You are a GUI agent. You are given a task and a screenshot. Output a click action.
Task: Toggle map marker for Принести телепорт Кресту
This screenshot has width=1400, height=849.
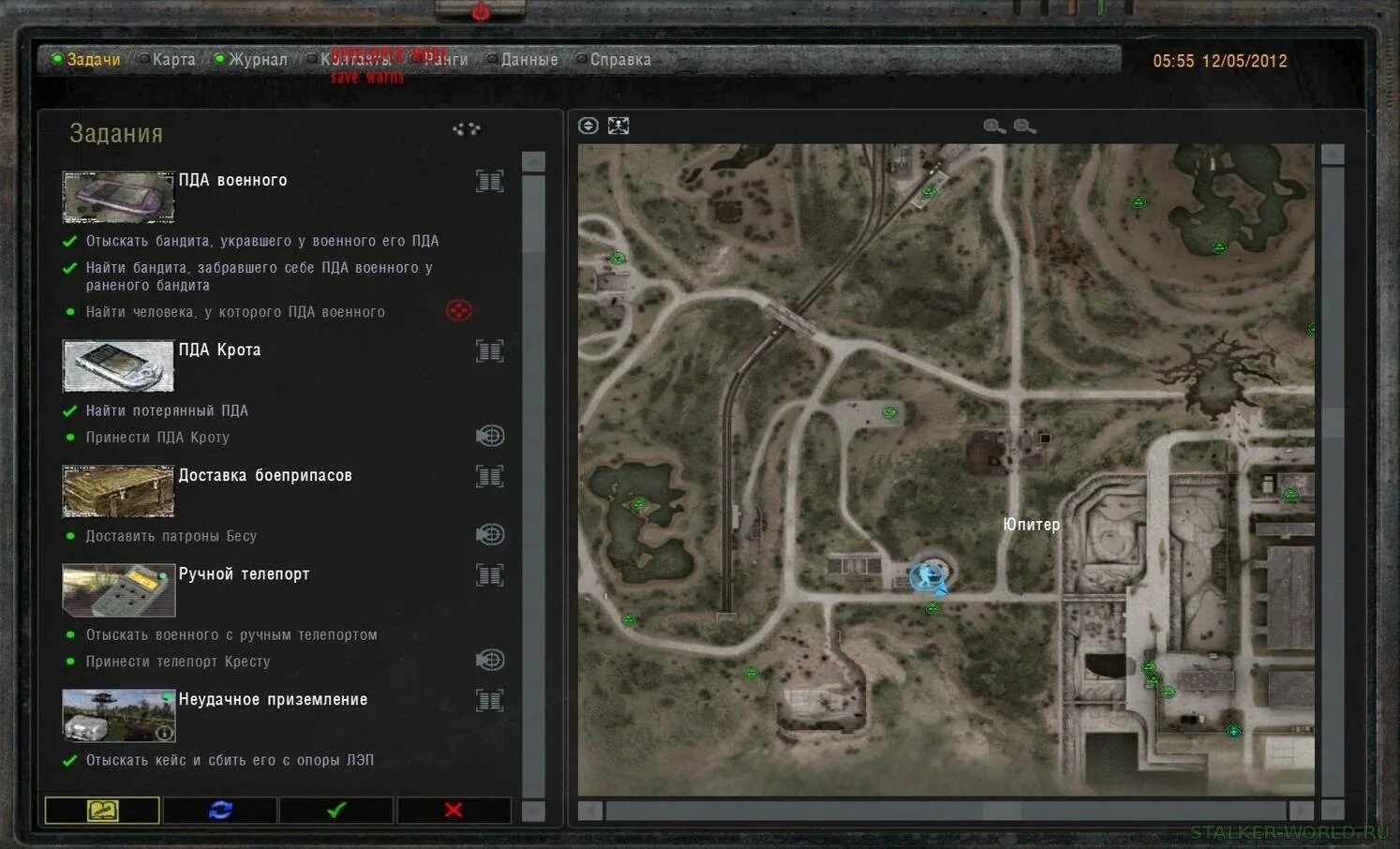(490, 660)
